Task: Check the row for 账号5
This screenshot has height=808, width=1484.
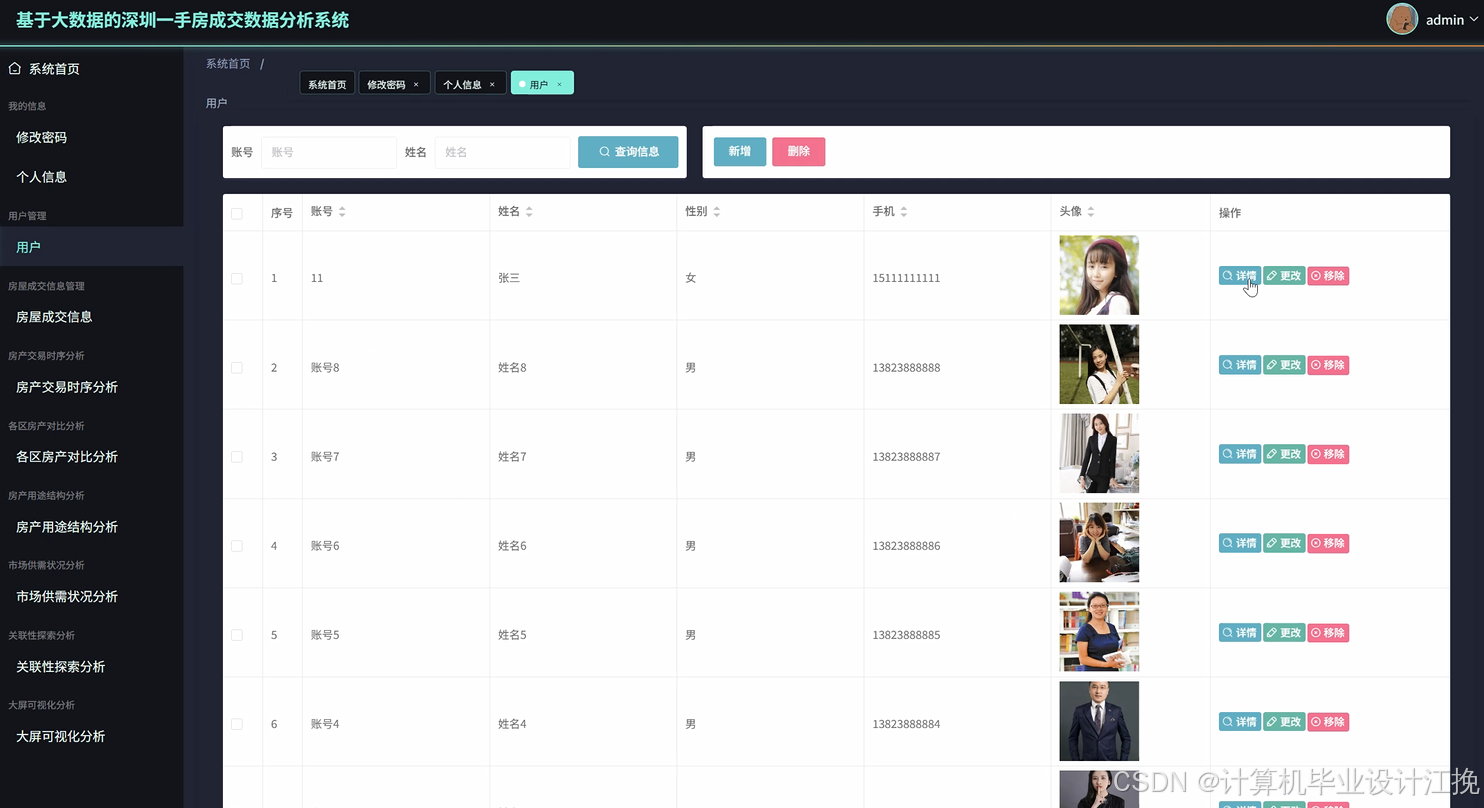Action: tap(237, 635)
